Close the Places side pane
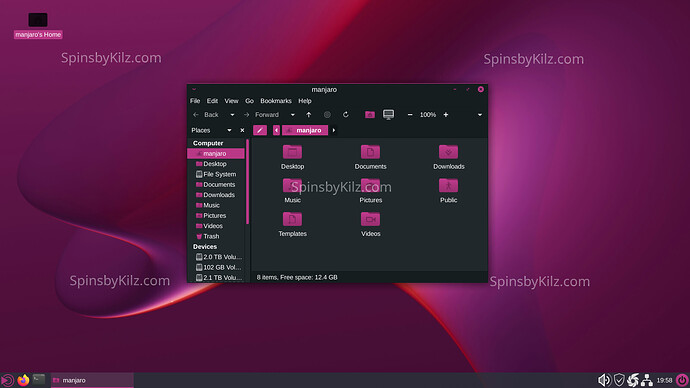This screenshot has width=690, height=388. click(x=242, y=130)
